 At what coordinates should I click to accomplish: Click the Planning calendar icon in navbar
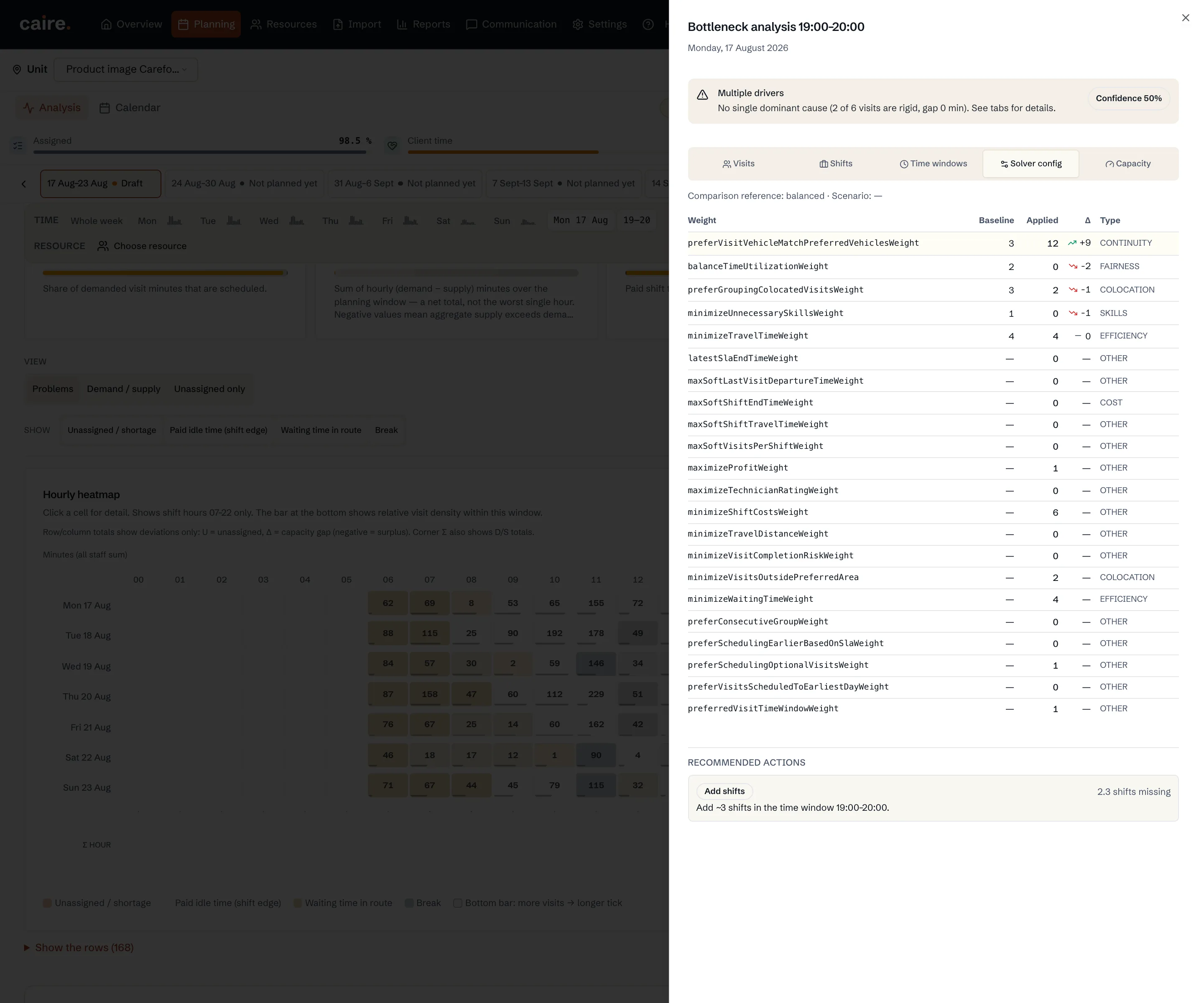184,24
